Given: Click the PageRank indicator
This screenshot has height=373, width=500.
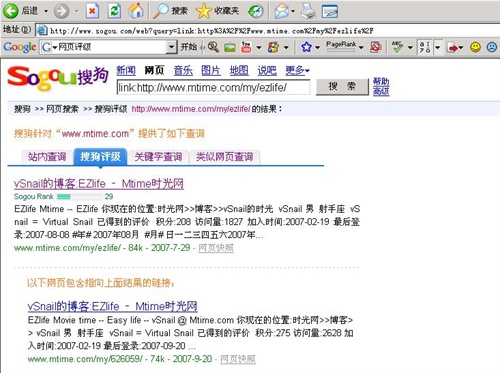Looking at the screenshot, I should pos(341,47).
